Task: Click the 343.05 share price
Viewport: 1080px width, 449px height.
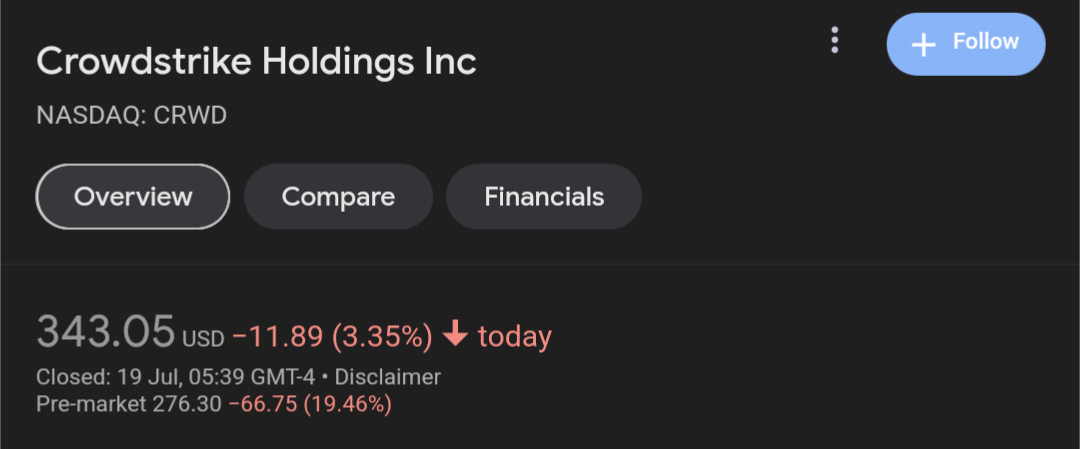Action: pyautogui.click(x=105, y=331)
